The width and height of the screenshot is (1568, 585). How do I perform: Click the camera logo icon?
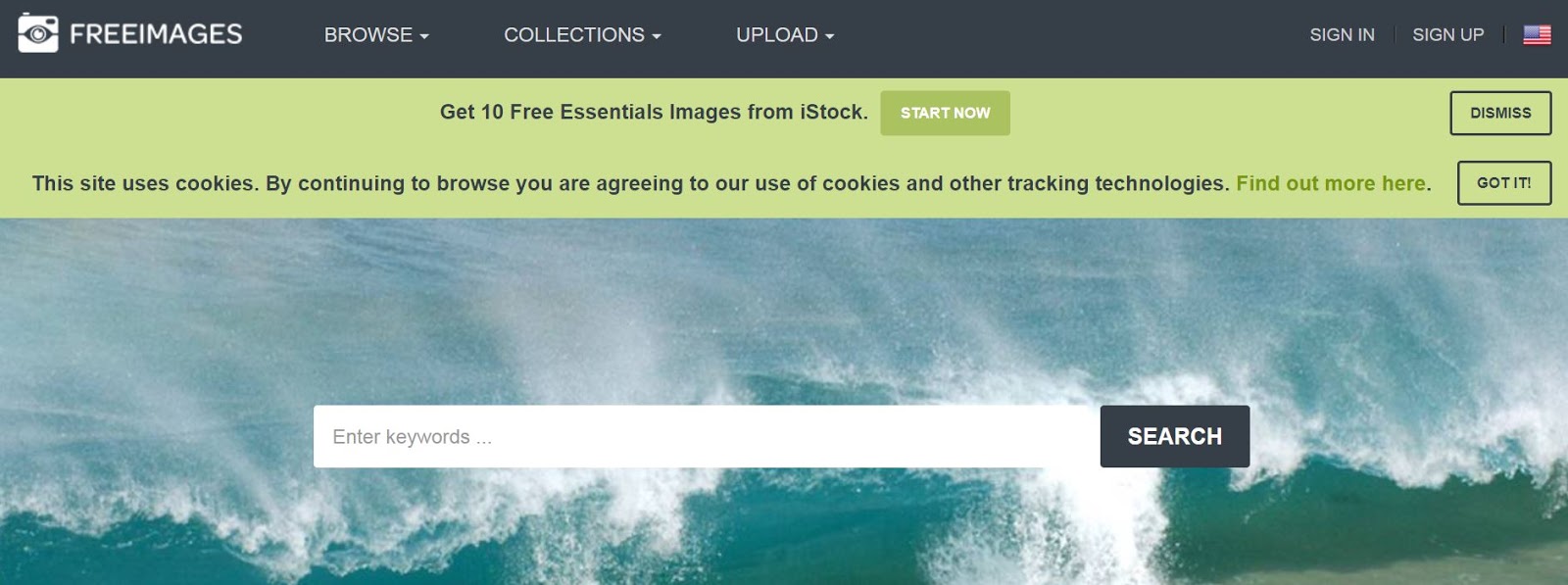point(38,33)
